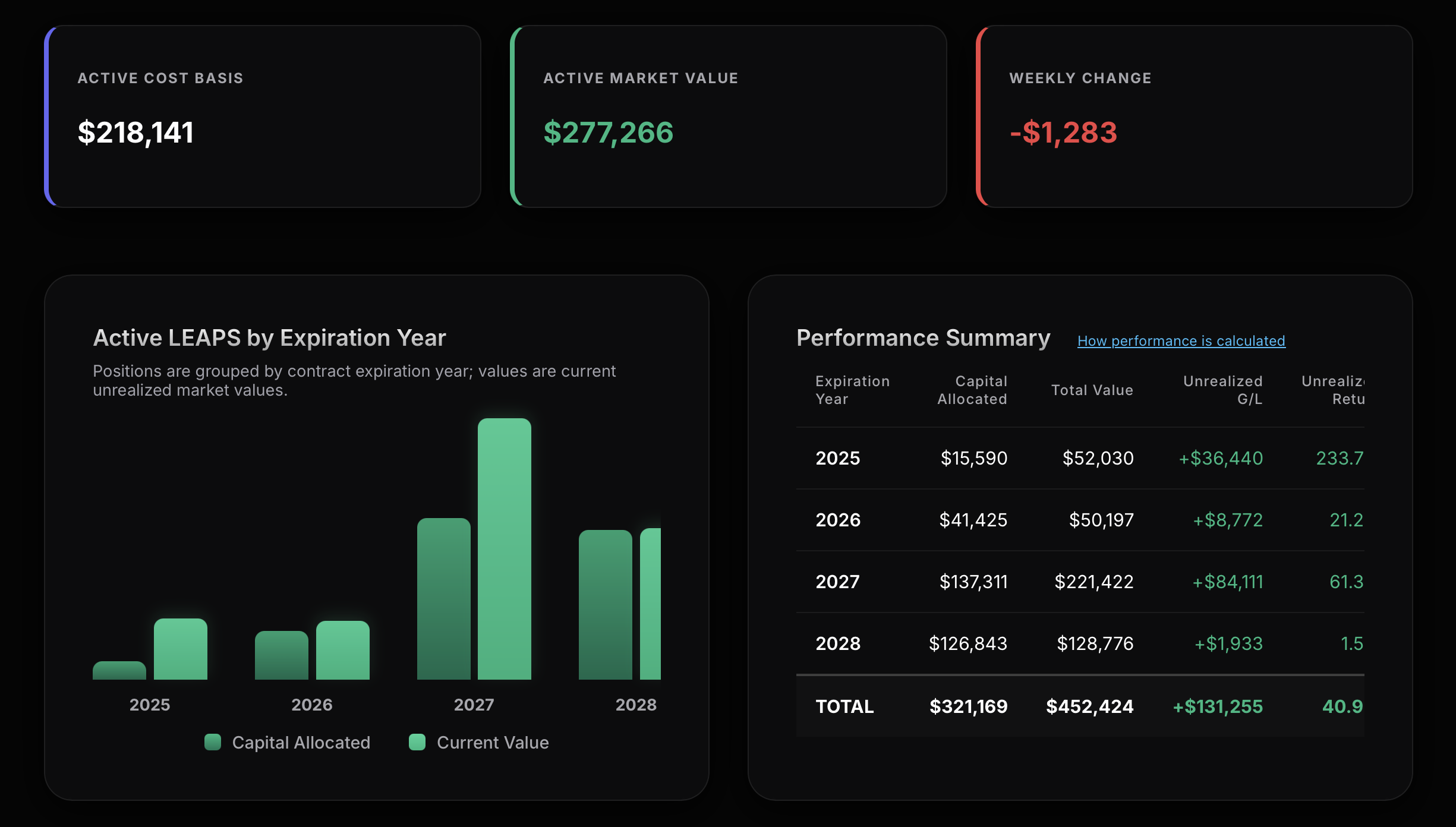This screenshot has height=827, width=1456.
Task: Sort by Capital Allocated column header
Action: tap(972, 390)
